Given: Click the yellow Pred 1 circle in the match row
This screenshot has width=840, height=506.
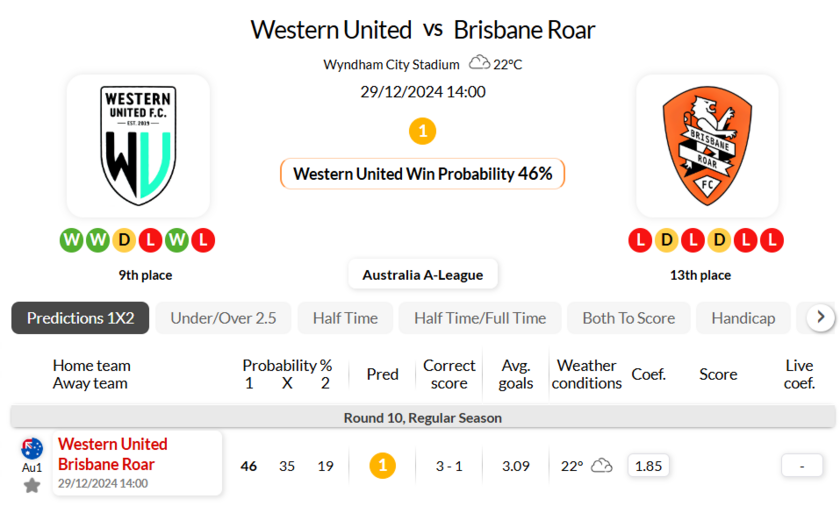Looking at the screenshot, I should click(x=382, y=466).
